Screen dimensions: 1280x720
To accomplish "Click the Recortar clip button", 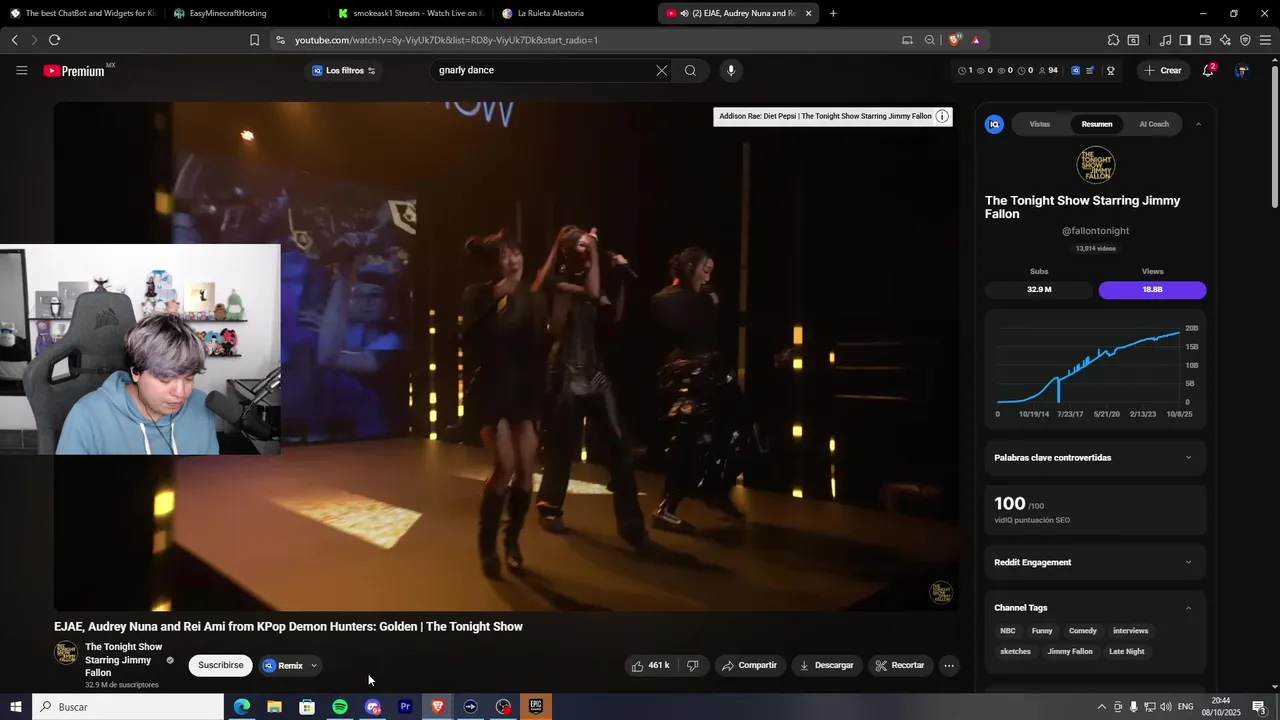I will click(901, 665).
